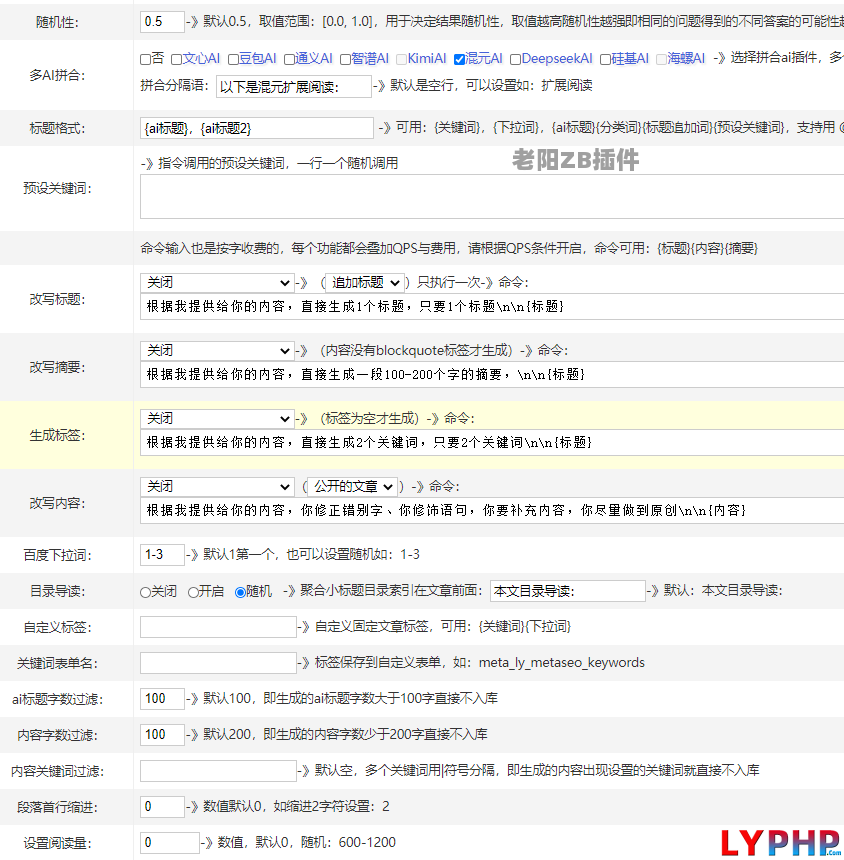Tick the 否 checkbox in 多AI拼合
This screenshot has width=844, height=860.
click(145, 59)
